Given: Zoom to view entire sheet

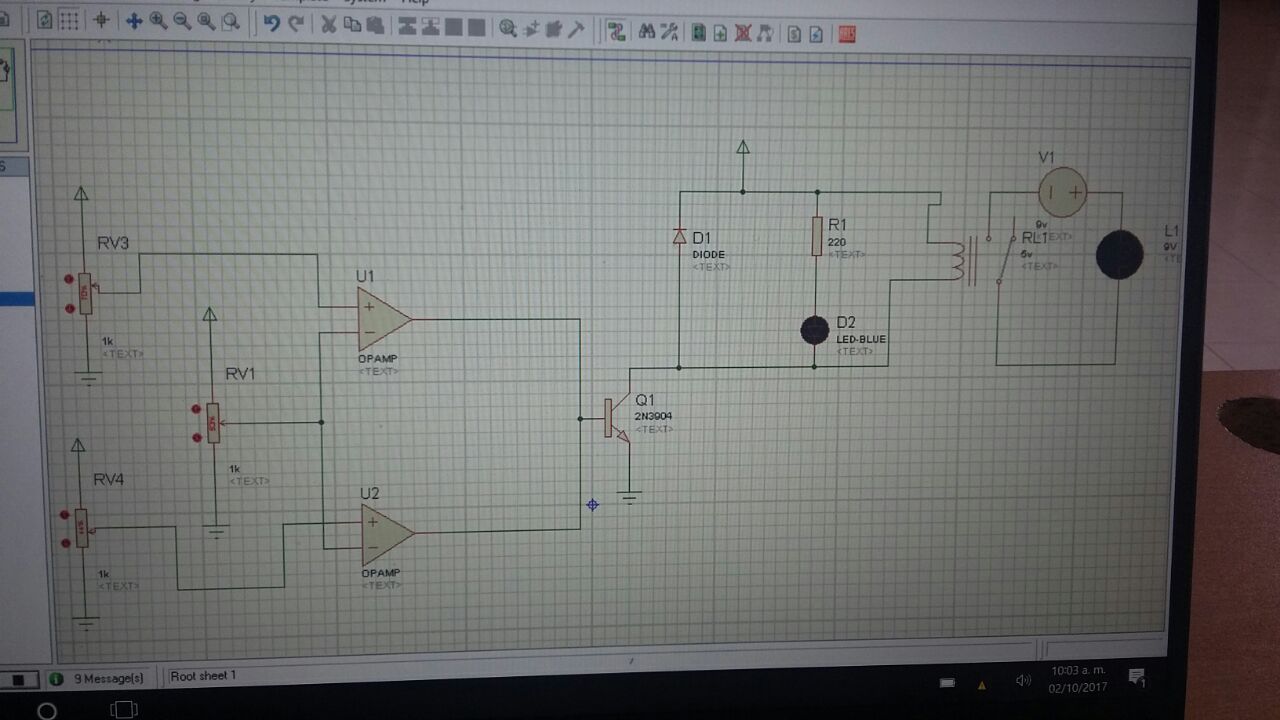Looking at the screenshot, I should tap(206, 21).
